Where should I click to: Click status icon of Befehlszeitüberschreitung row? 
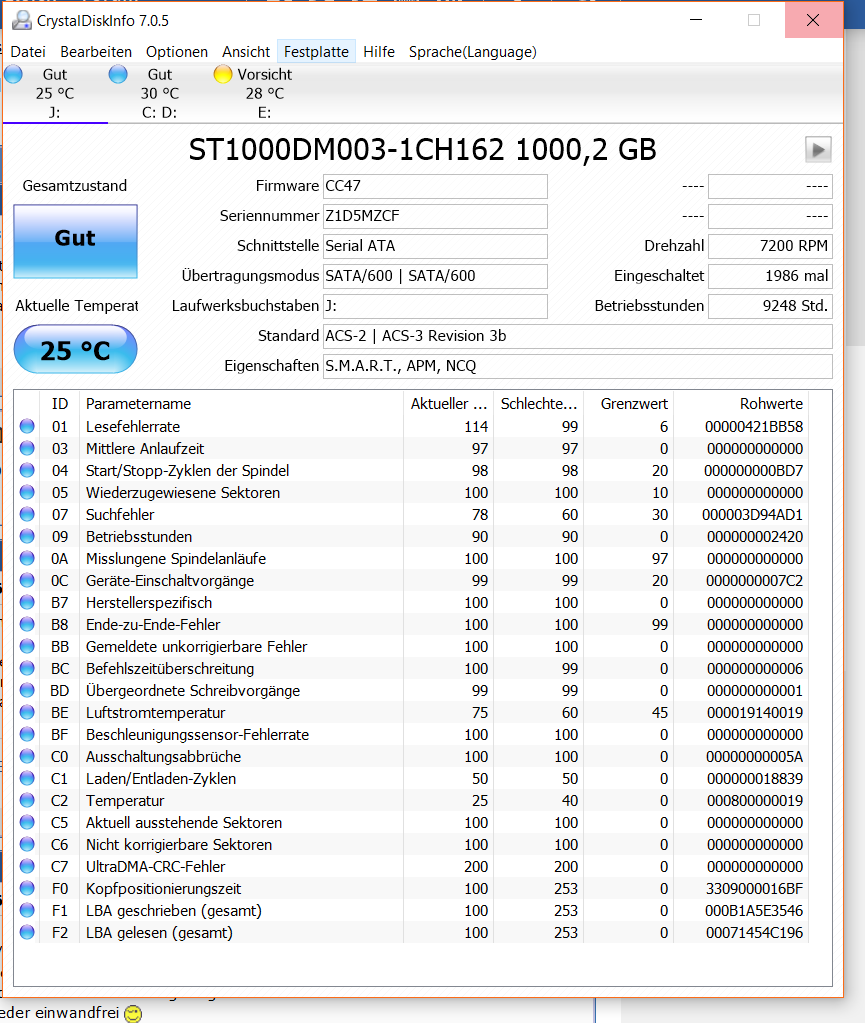pyautogui.click(x=27, y=668)
